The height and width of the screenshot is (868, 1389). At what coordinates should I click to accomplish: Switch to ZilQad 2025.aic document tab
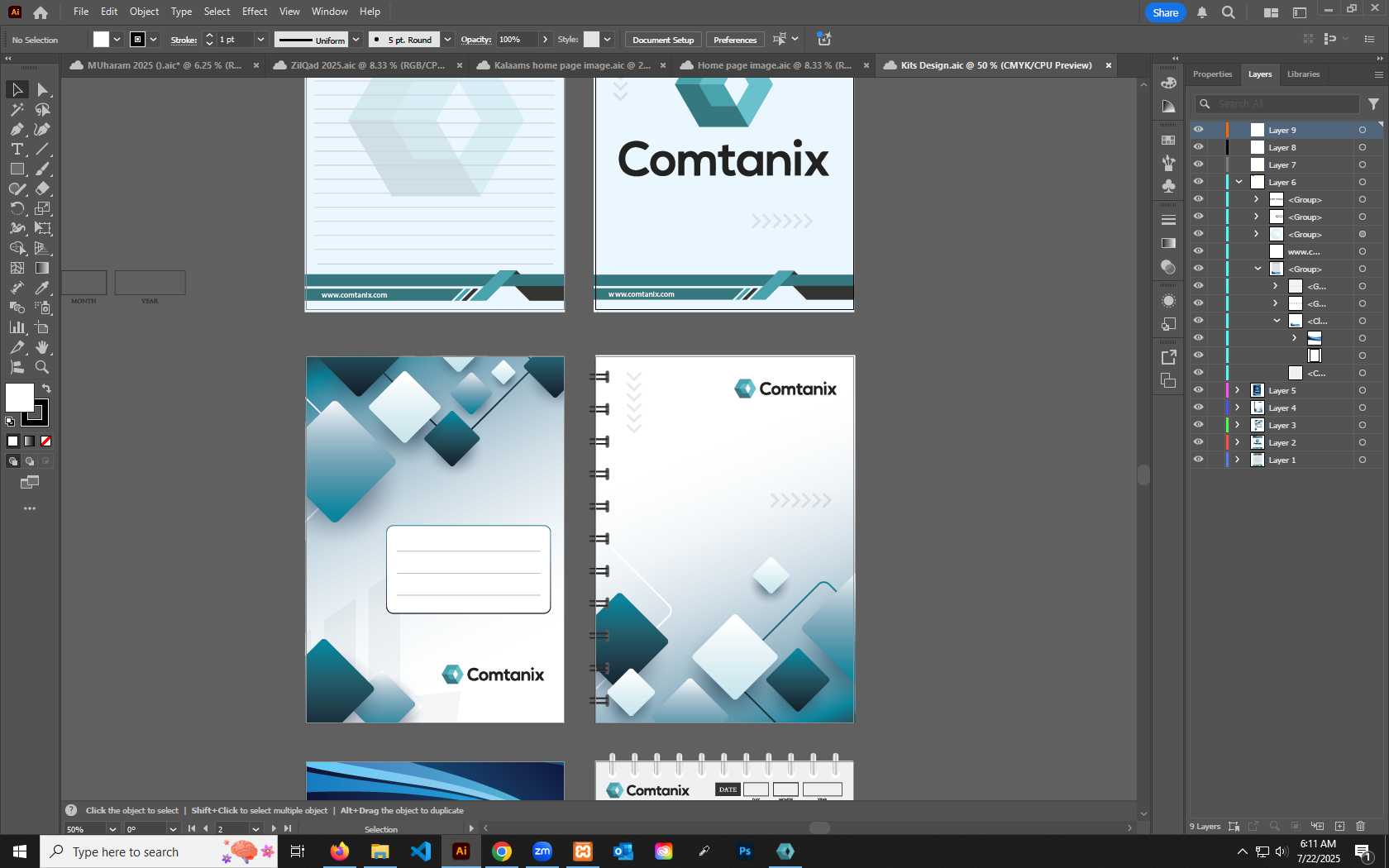click(366, 65)
